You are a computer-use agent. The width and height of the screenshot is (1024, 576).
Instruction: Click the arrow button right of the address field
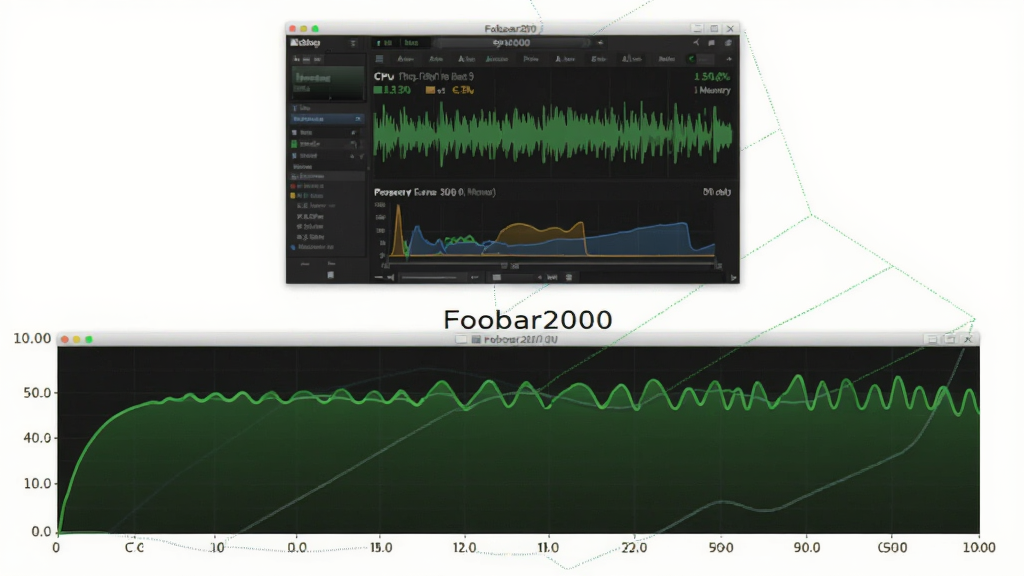(600, 43)
